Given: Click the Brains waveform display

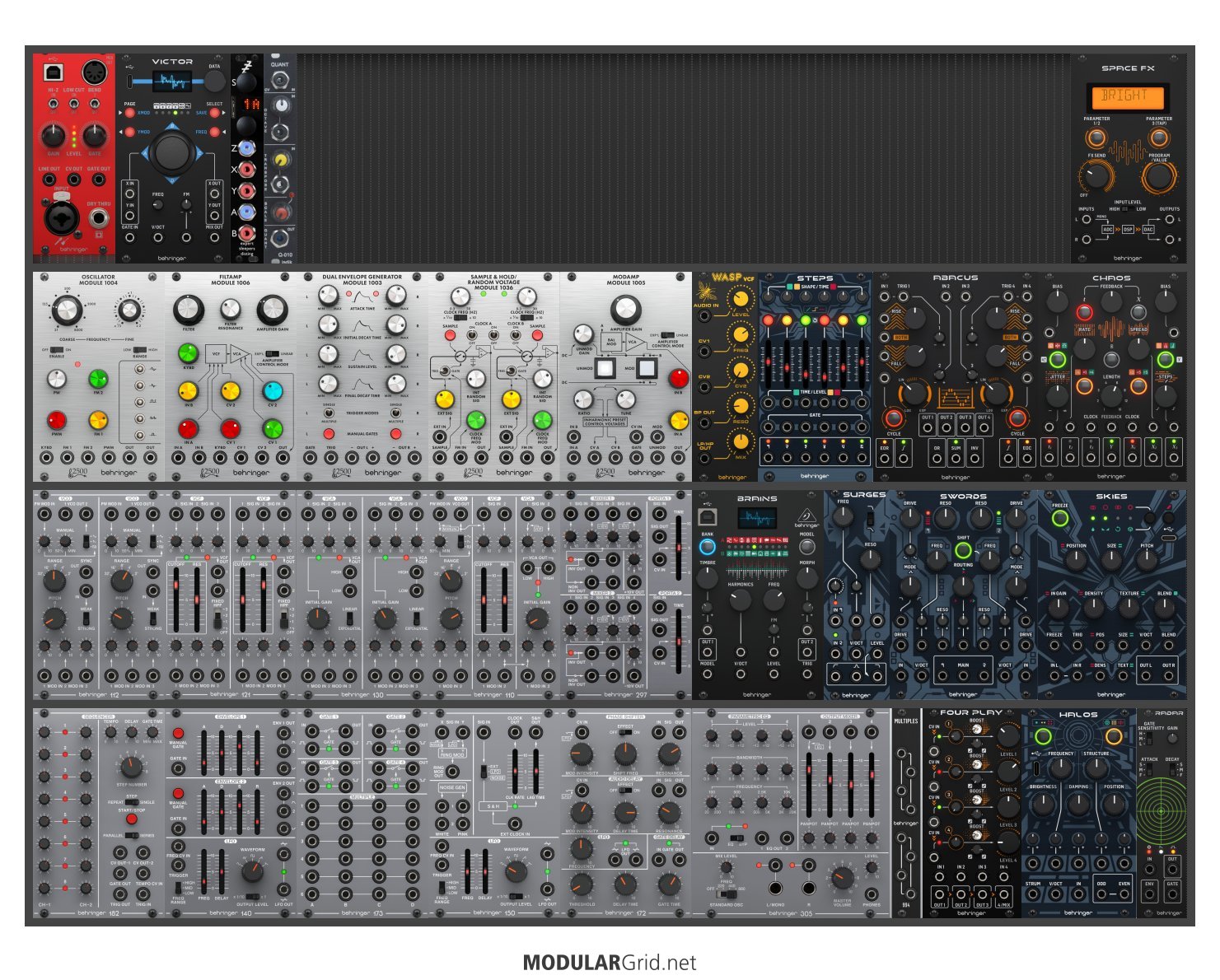Looking at the screenshot, I should [755, 519].
